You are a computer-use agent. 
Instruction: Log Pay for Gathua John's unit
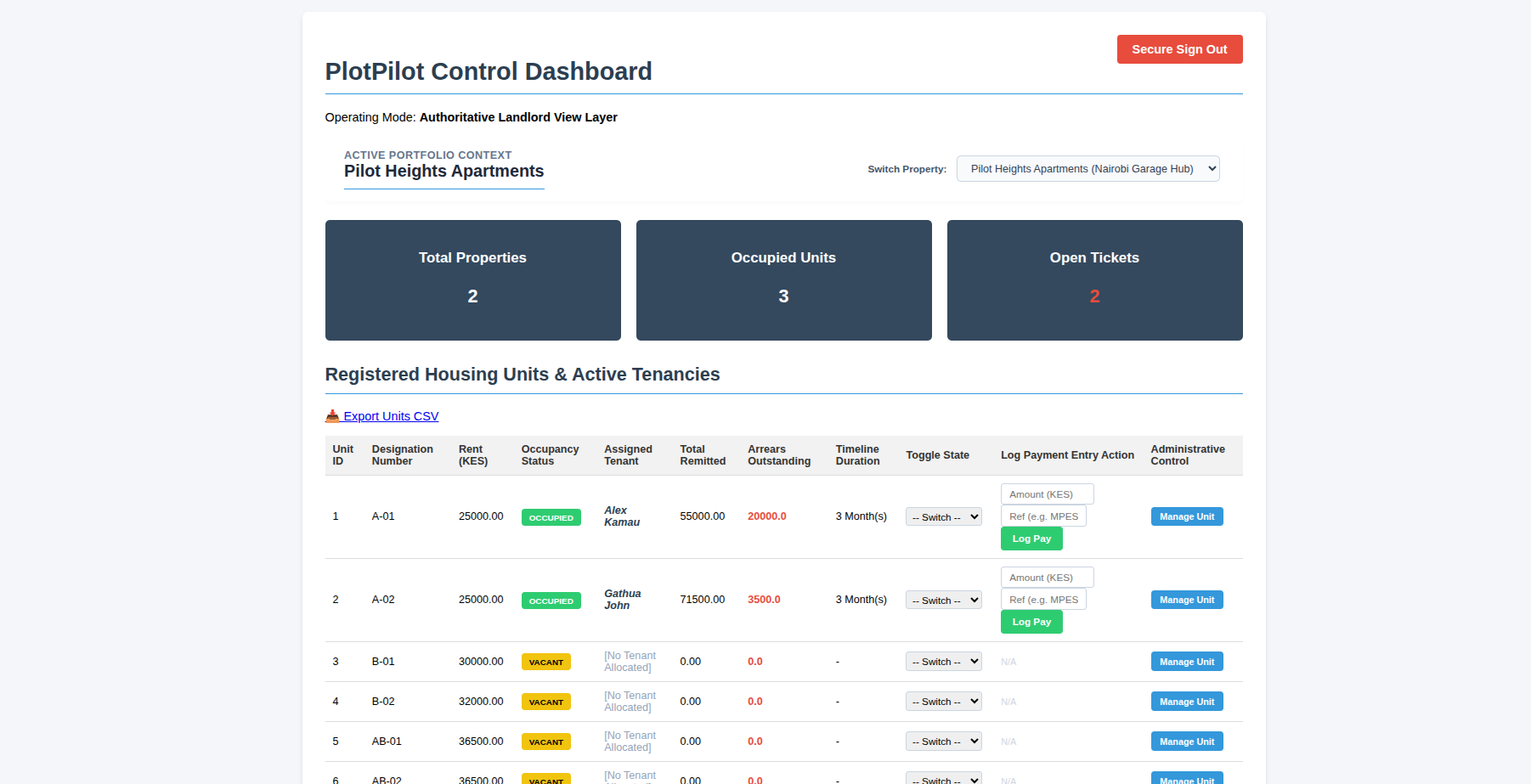tap(1031, 622)
